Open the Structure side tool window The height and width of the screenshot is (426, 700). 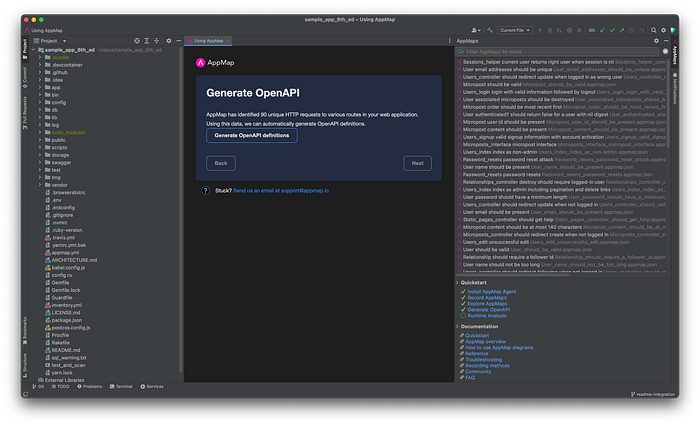25,365
